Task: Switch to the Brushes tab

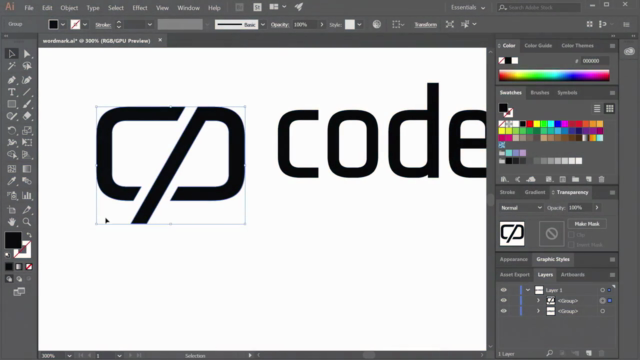Action: click(540, 93)
